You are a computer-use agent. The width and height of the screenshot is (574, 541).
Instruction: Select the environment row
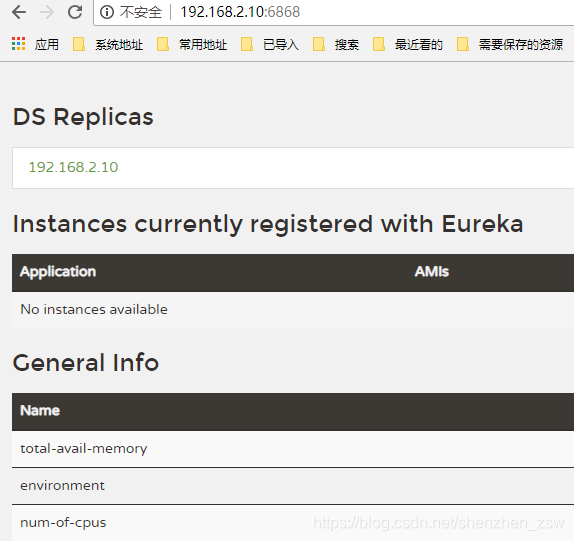click(293, 486)
